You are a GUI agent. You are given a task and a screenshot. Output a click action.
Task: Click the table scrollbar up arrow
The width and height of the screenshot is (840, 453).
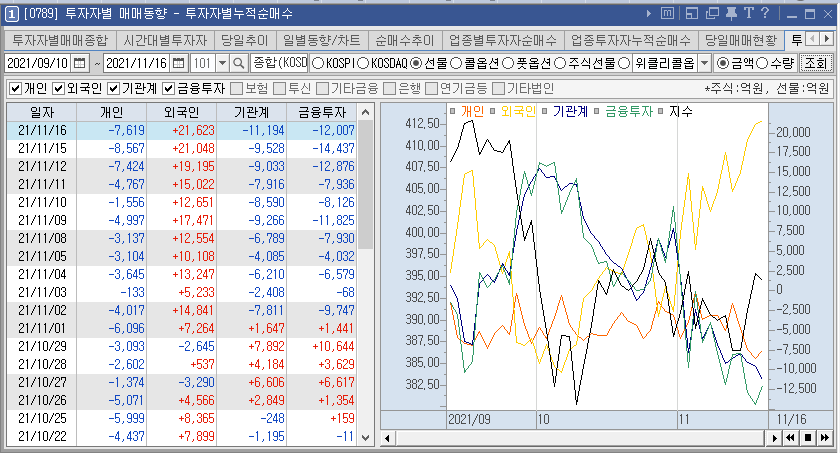pos(365,112)
